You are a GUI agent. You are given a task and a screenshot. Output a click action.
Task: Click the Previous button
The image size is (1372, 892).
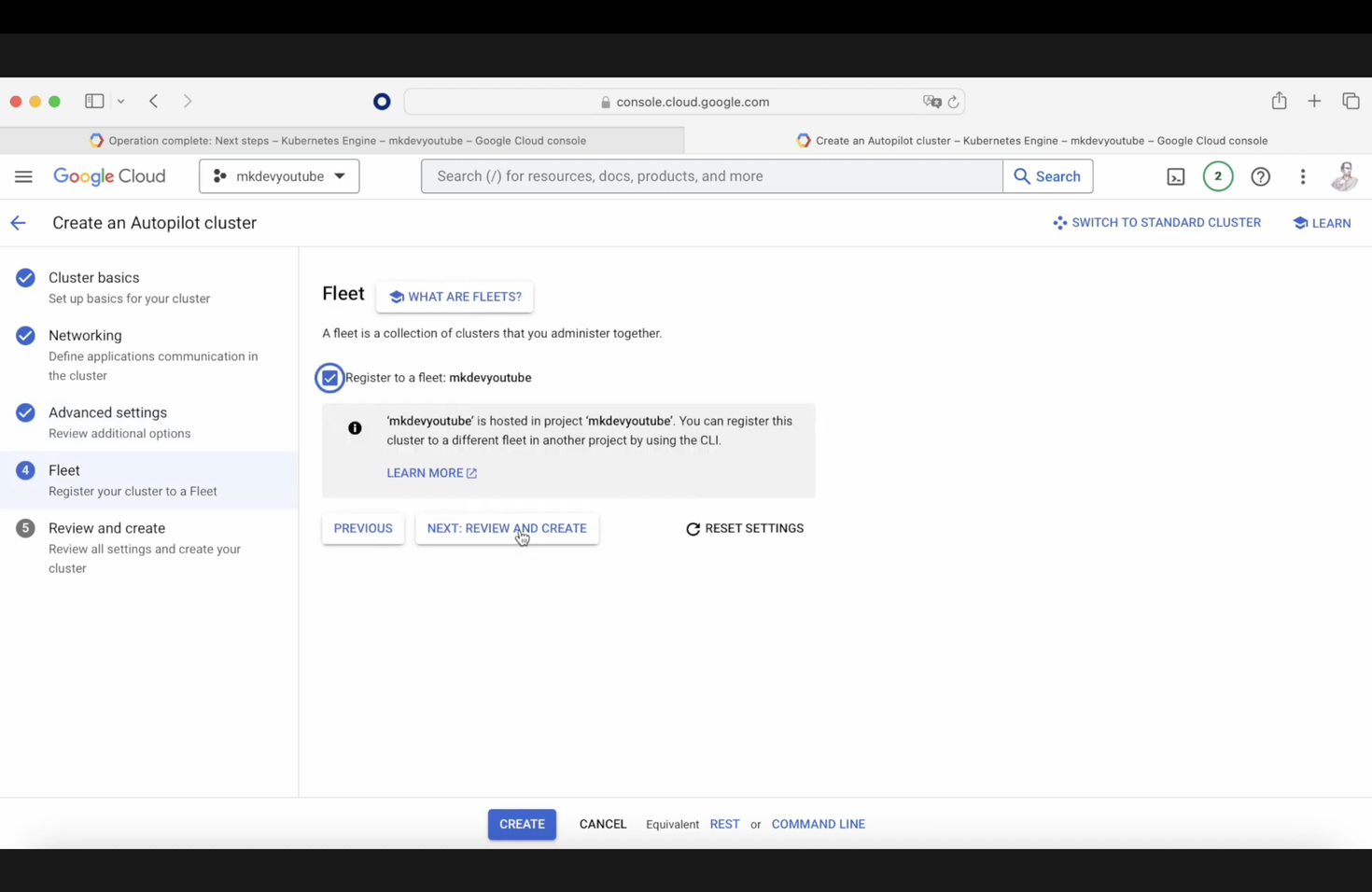click(x=363, y=528)
